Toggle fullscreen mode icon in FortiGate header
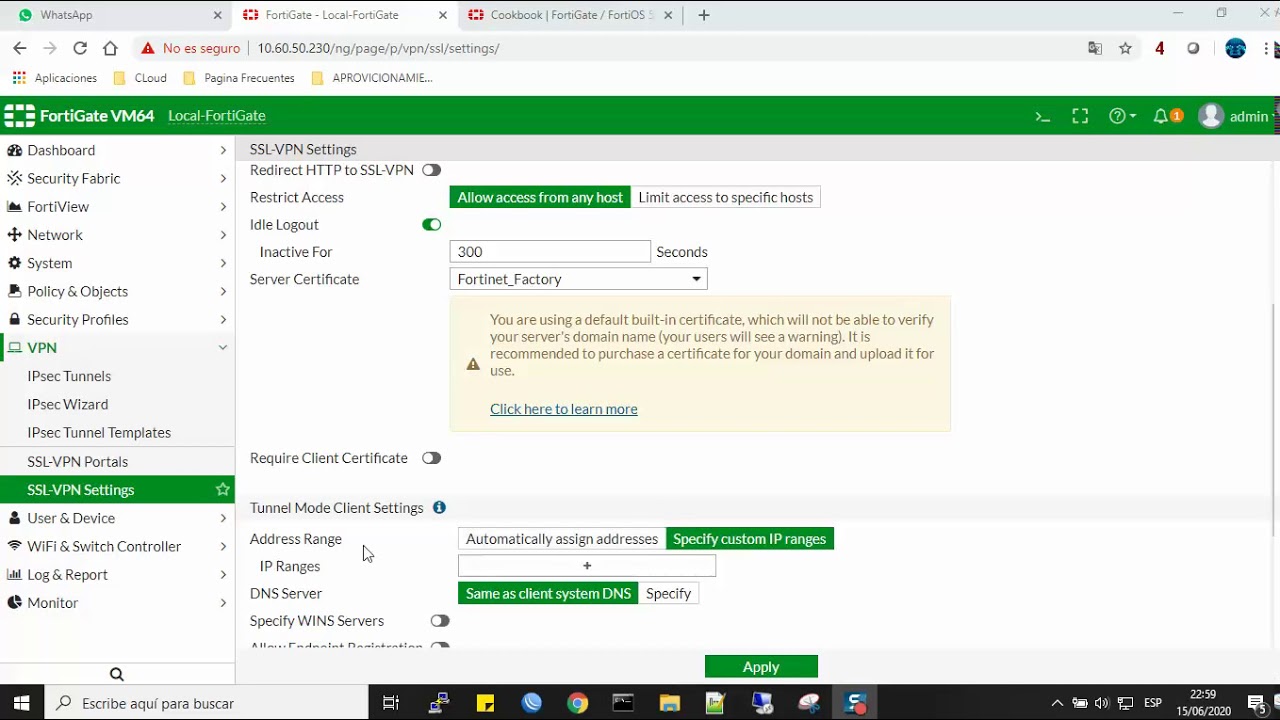The height and width of the screenshot is (720, 1280). coord(1080,116)
